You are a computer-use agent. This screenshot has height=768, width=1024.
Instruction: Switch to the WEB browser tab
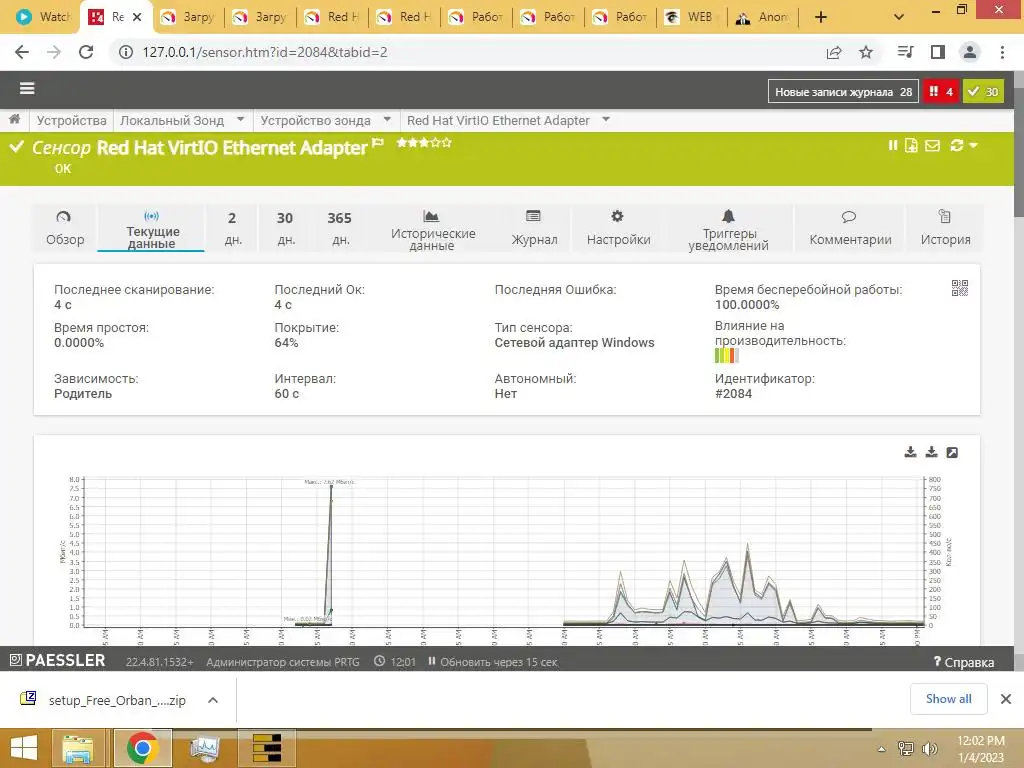692,17
